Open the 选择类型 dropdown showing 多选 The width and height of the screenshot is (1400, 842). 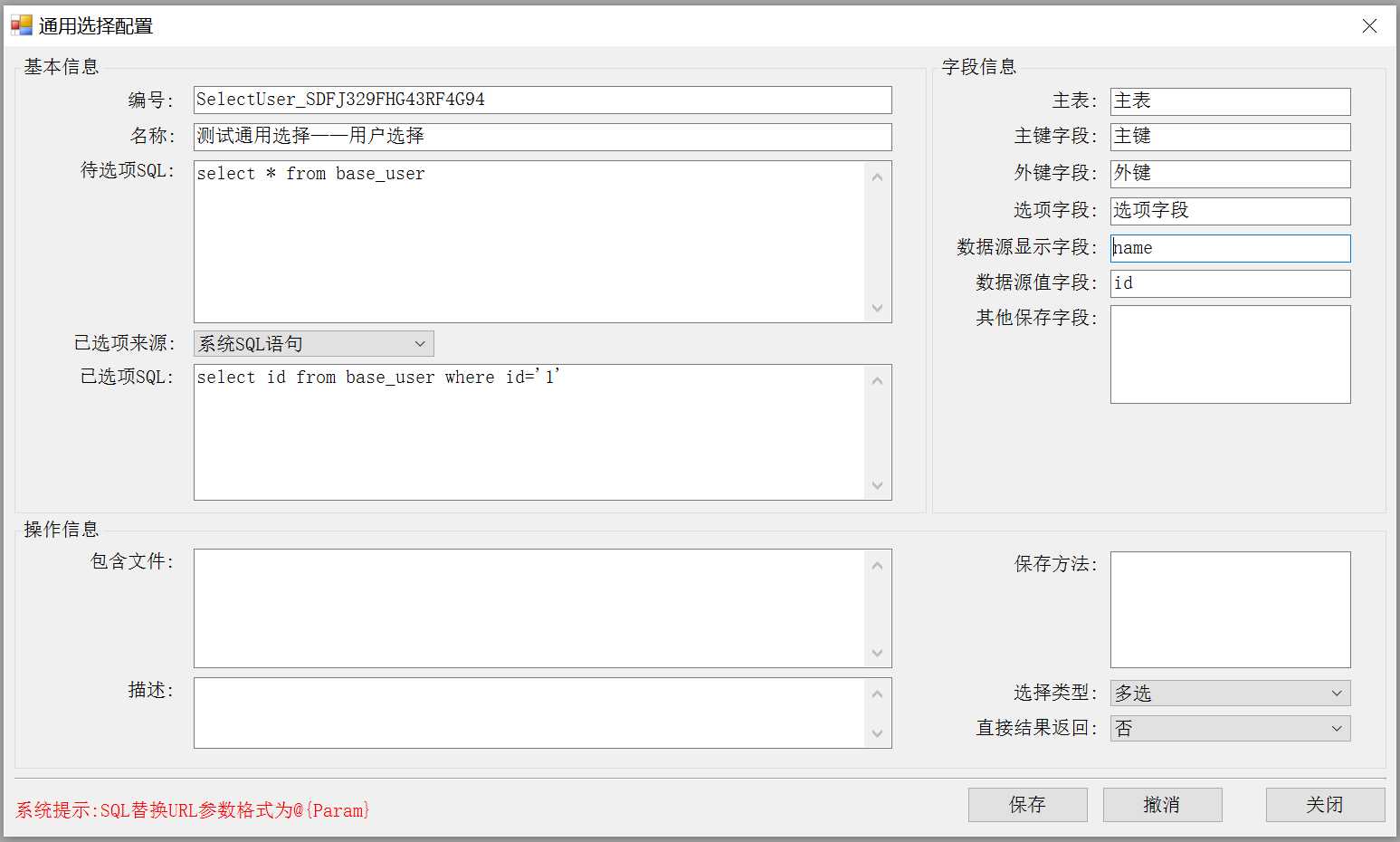click(1230, 694)
